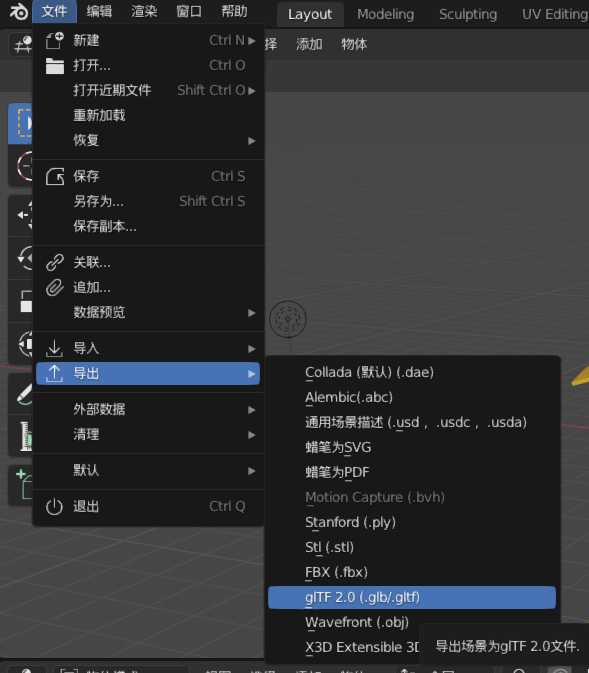Click the editor type icon in header
This screenshot has width=589, height=673.
tap(21, 44)
